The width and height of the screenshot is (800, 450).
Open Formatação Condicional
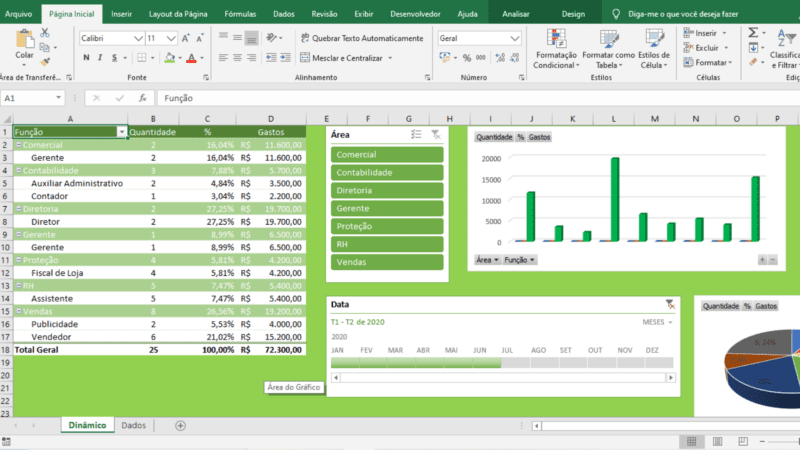coord(555,48)
